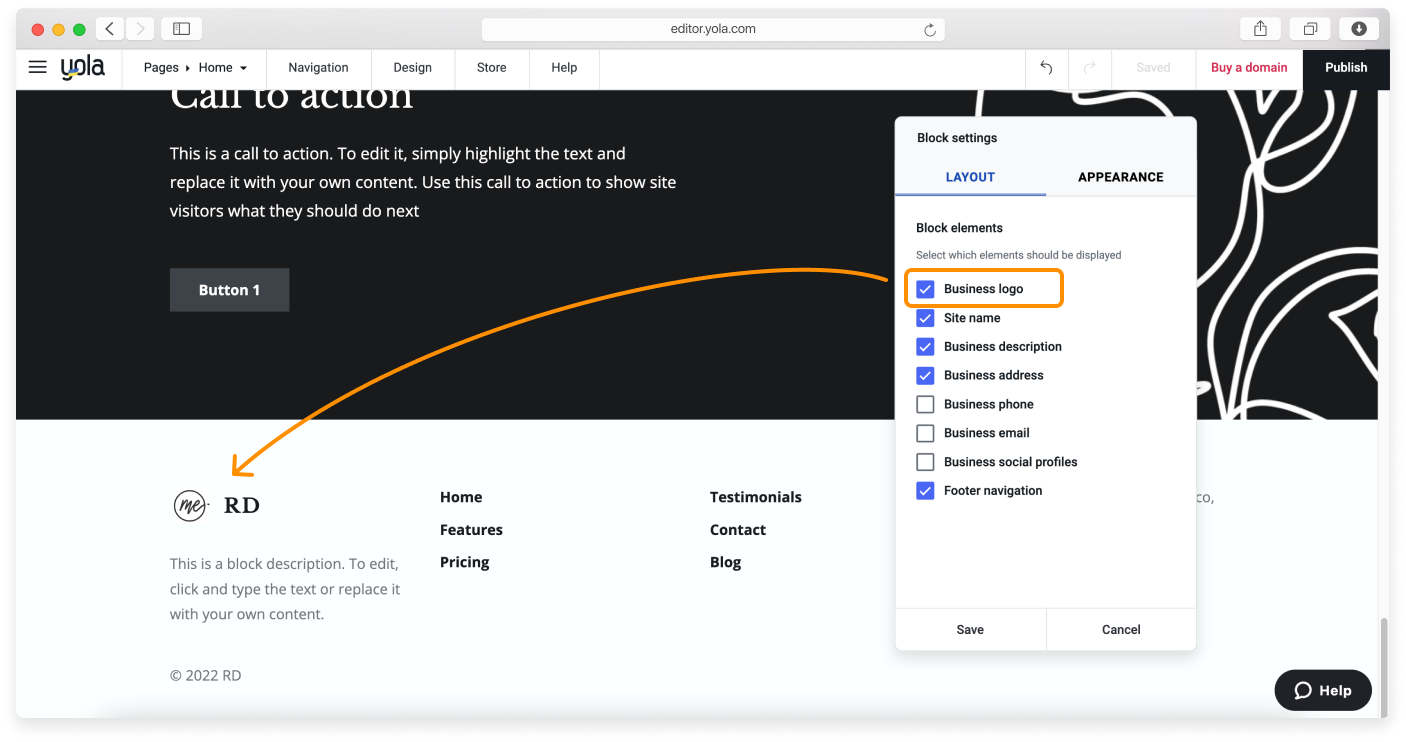Image resolution: width=1406 pixels, height=742 pixels.
Task: Click the undo arrow icon
Action: click(1046, 68)
